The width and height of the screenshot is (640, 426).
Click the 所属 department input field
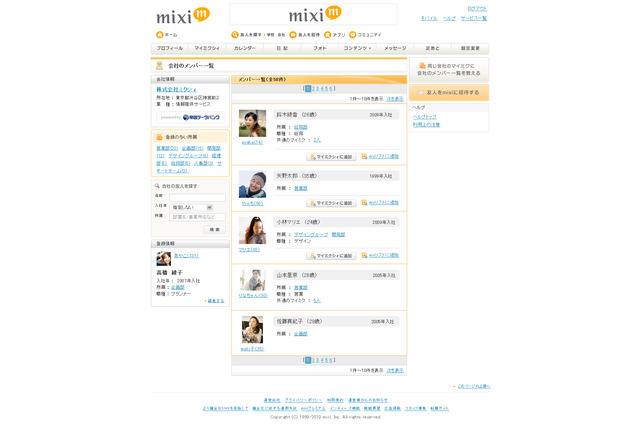(197, 217)
